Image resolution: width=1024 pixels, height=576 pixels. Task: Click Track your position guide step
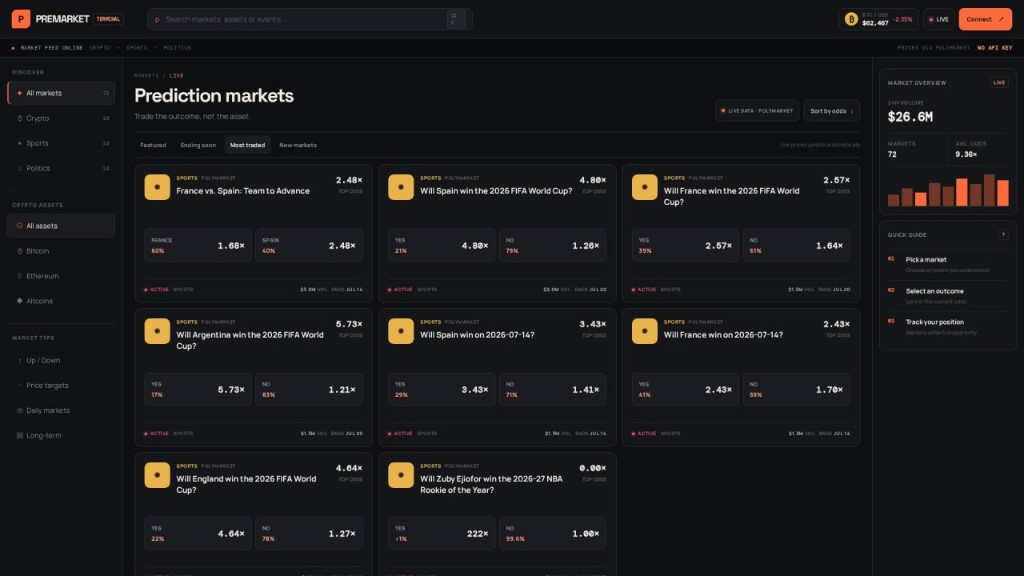point(948,327)
